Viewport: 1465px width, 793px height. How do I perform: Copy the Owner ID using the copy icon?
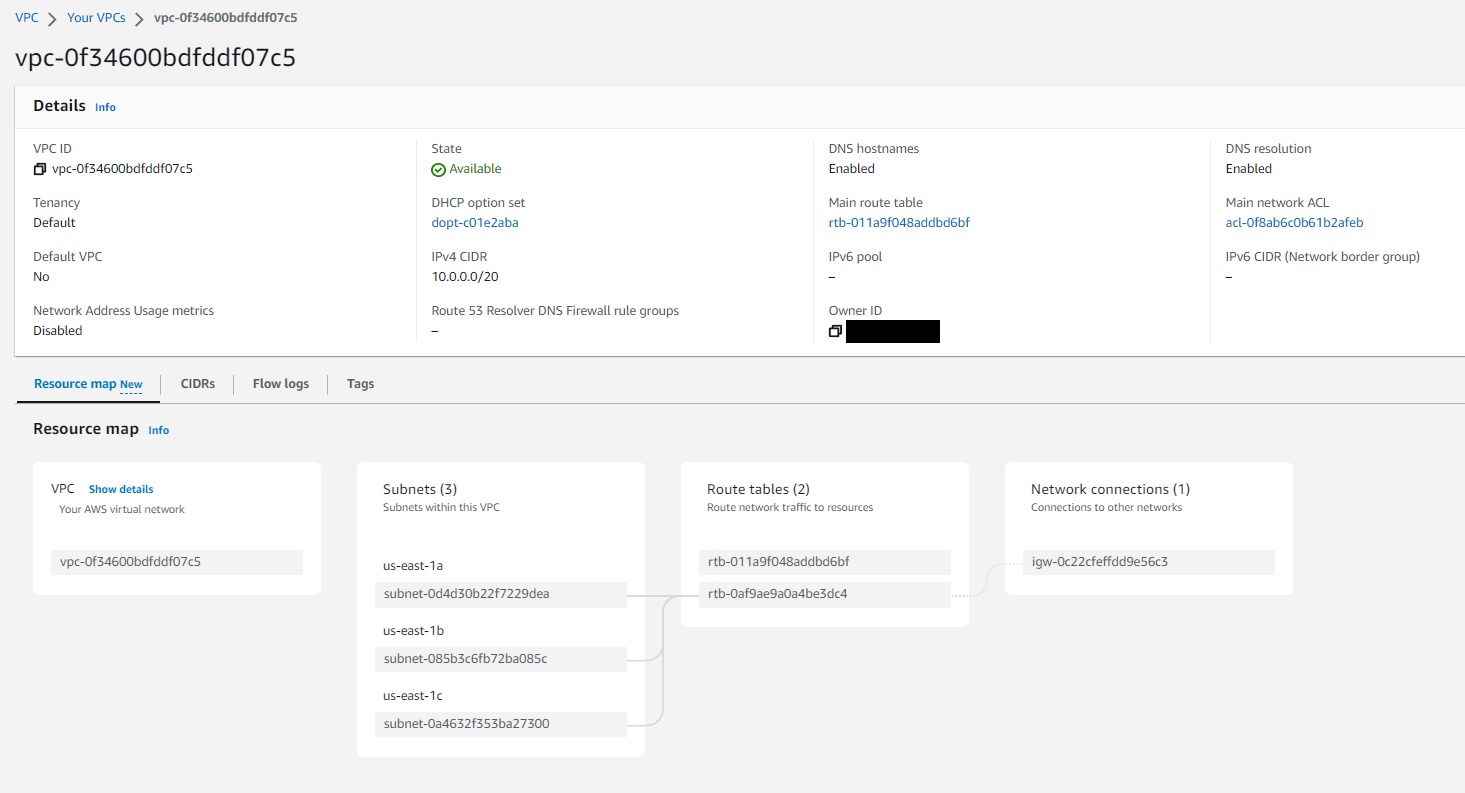[836, 331]
